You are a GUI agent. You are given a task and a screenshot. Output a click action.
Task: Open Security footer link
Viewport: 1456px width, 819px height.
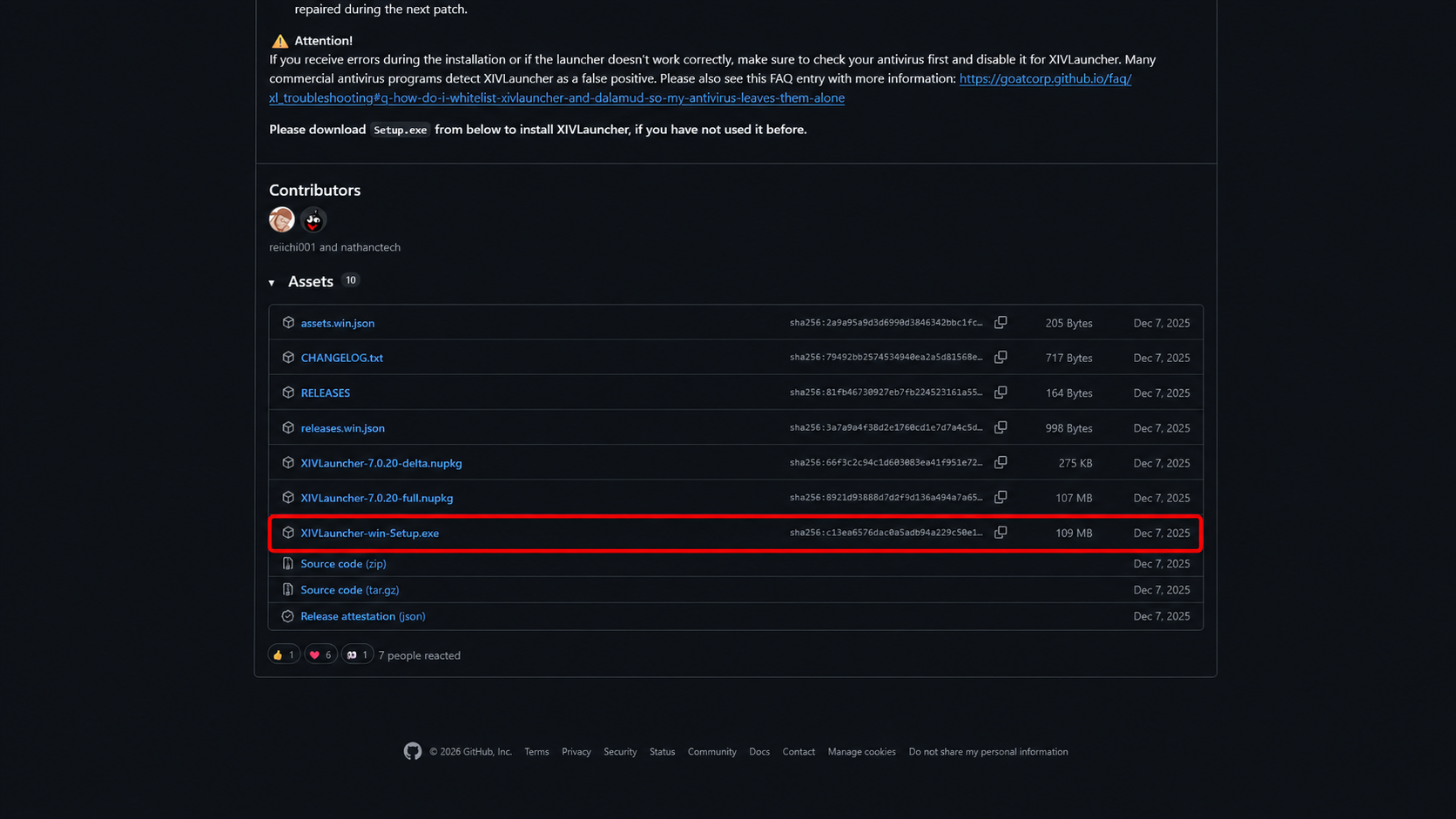click(x=620, y=751)
